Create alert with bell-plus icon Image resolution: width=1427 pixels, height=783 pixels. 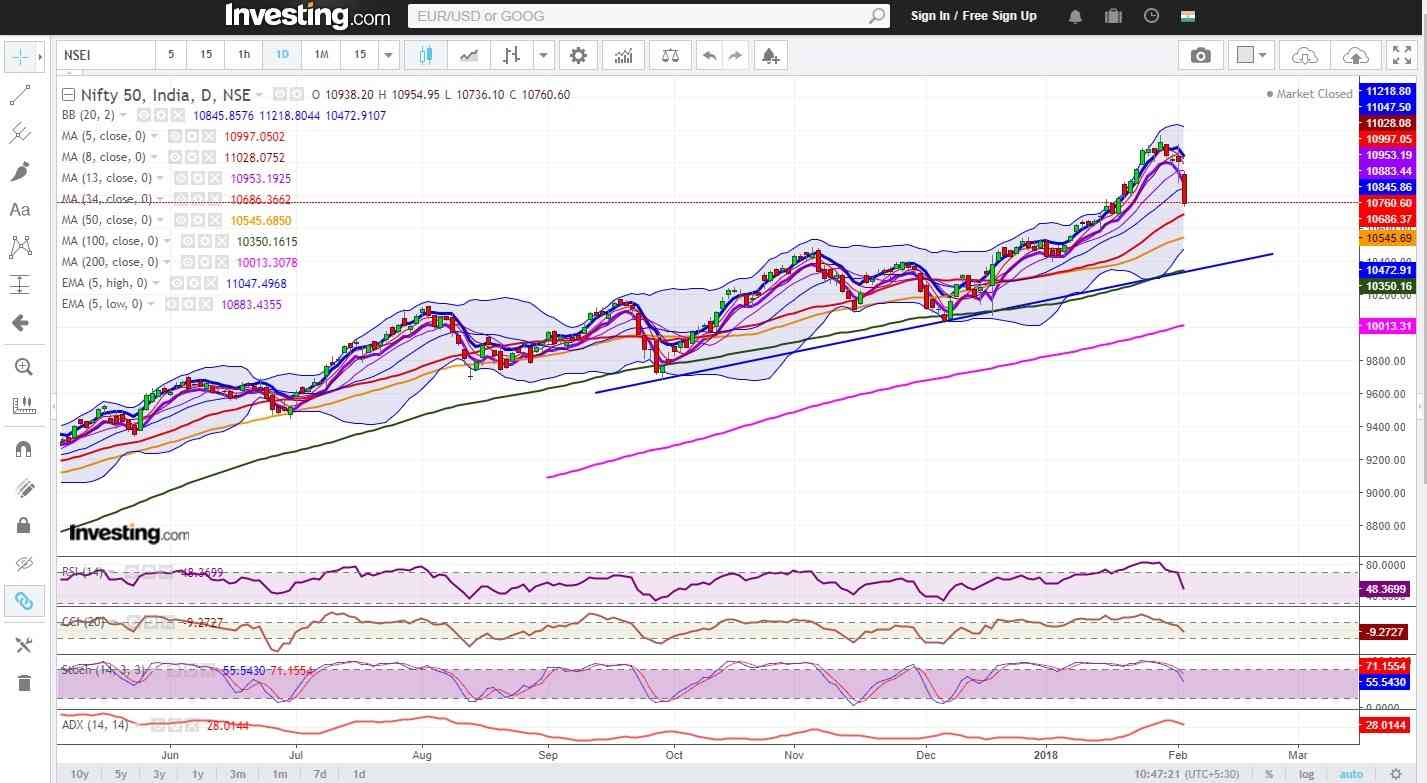(770, 55)
